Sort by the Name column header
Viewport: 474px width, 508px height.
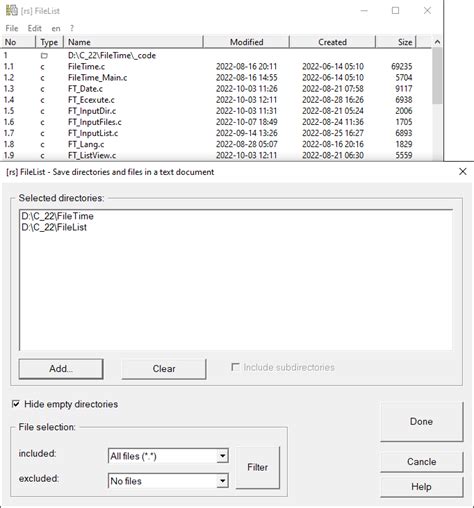point(133,42)
